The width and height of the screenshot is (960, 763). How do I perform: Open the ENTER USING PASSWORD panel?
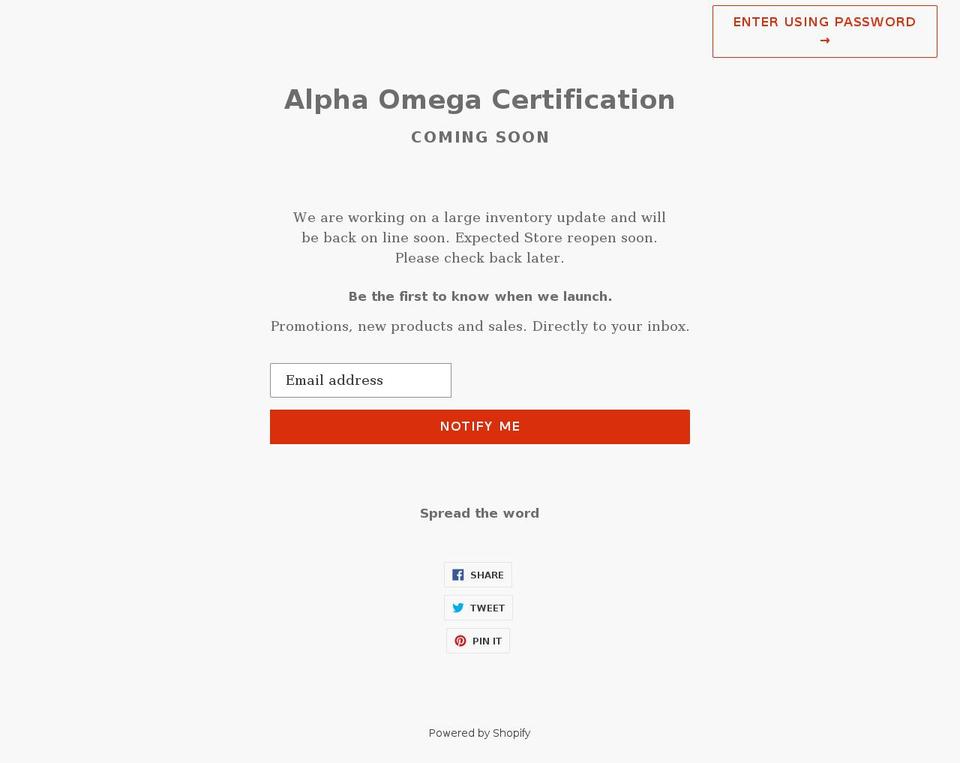coord(824,30)
